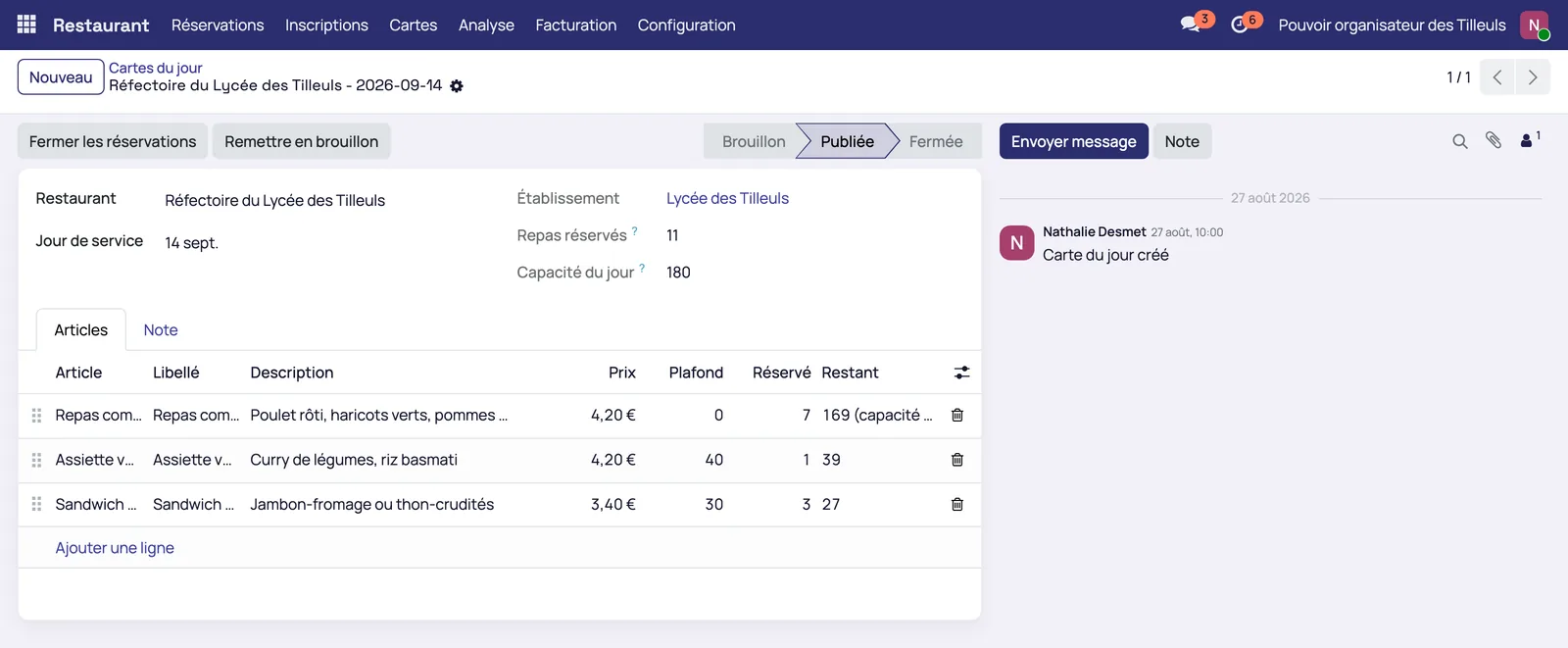Click the Jour de service date field
The width and height of the screenshot is (1568, 648).
192,243
